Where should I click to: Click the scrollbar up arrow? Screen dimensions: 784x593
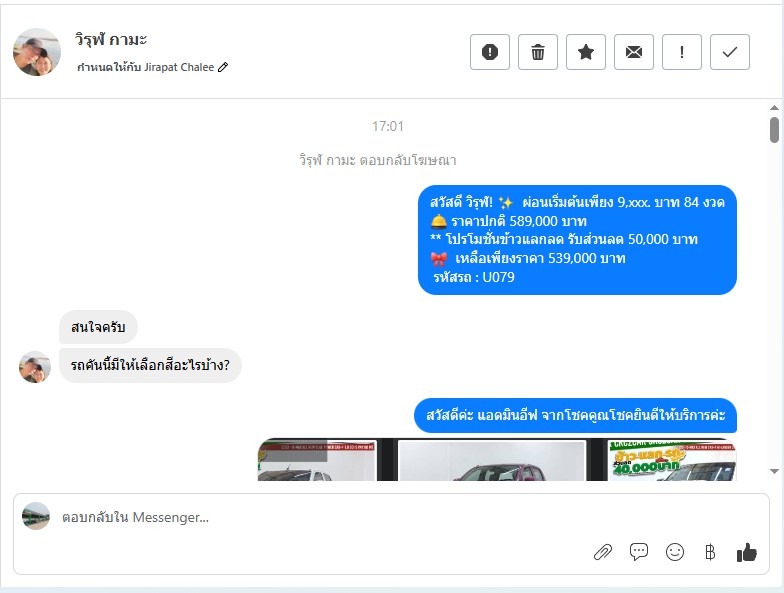coord(774,108)
